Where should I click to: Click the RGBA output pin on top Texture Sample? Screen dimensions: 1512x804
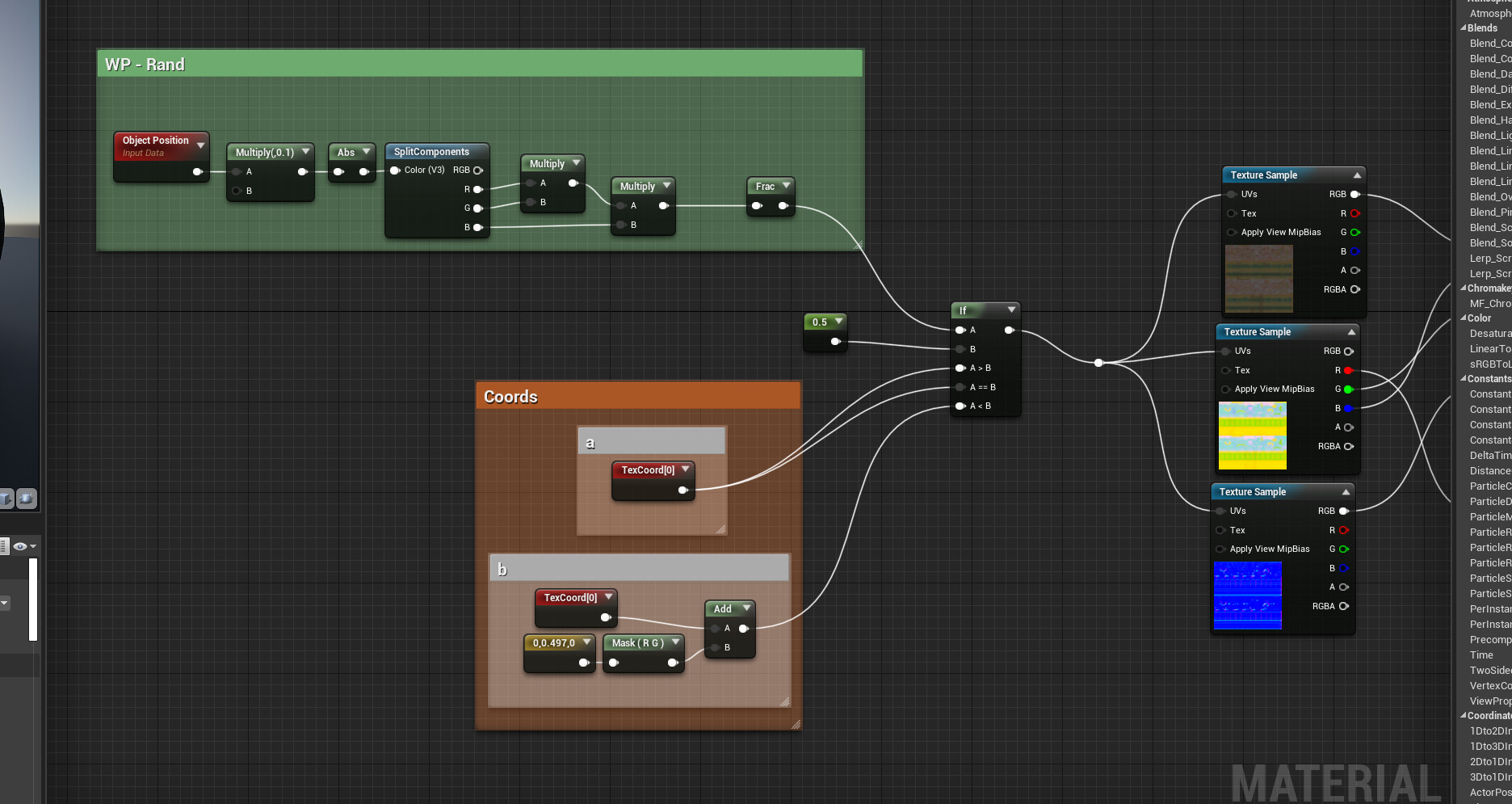tap(1355, 289)
